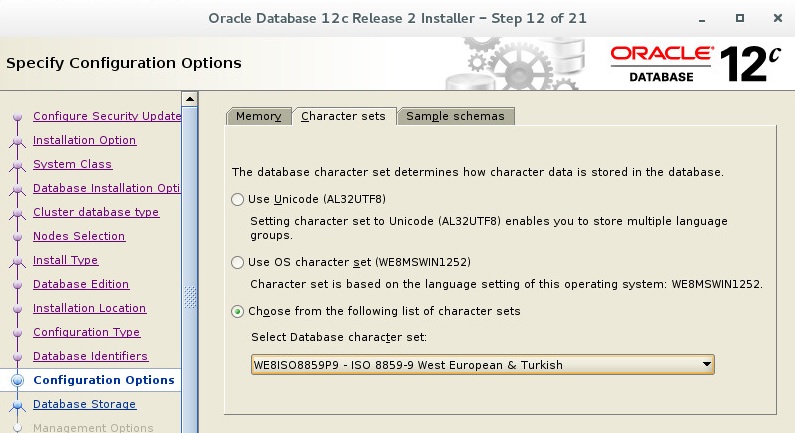The height and width of the screenshot is (433, 795).
Task: Click the Database Storage step node icon
Action: pyautogui.click(x=17, y=405)
